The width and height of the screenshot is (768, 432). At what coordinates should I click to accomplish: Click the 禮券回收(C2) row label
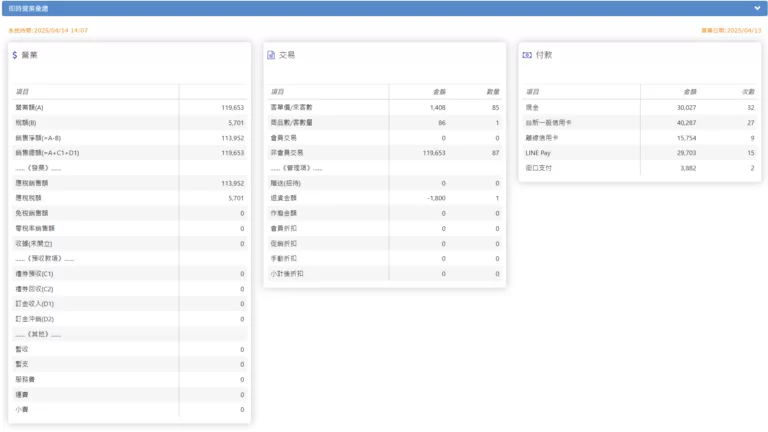[34, 289]
